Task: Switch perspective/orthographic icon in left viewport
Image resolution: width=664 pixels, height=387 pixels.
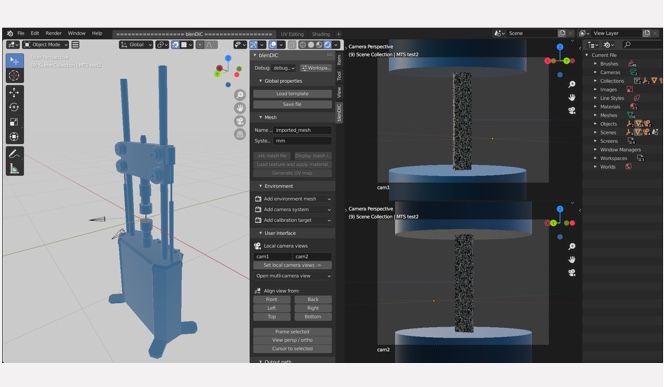Action: [240, 134]
